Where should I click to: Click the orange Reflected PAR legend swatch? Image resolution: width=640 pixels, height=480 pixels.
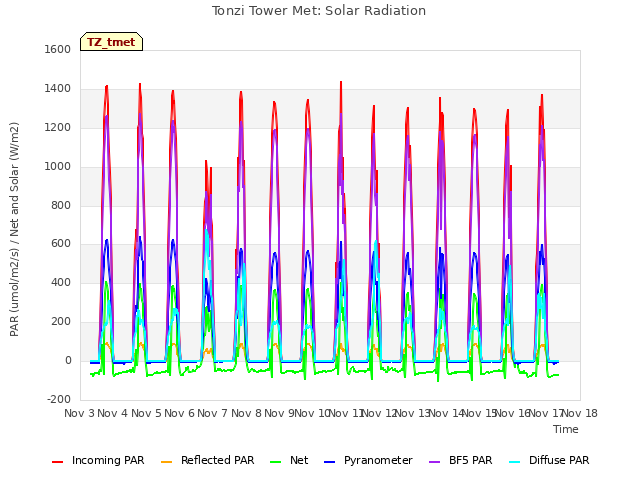pyautogui.click(x=167, y=462)
